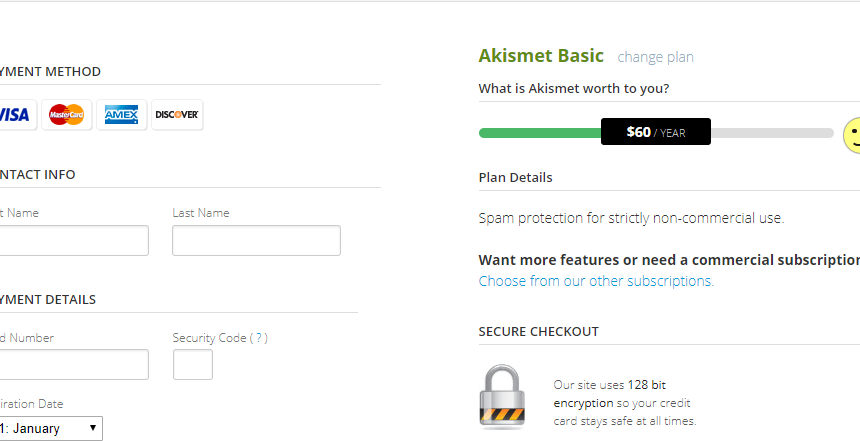Click the gray portion of price slider

tap(772, 133)
